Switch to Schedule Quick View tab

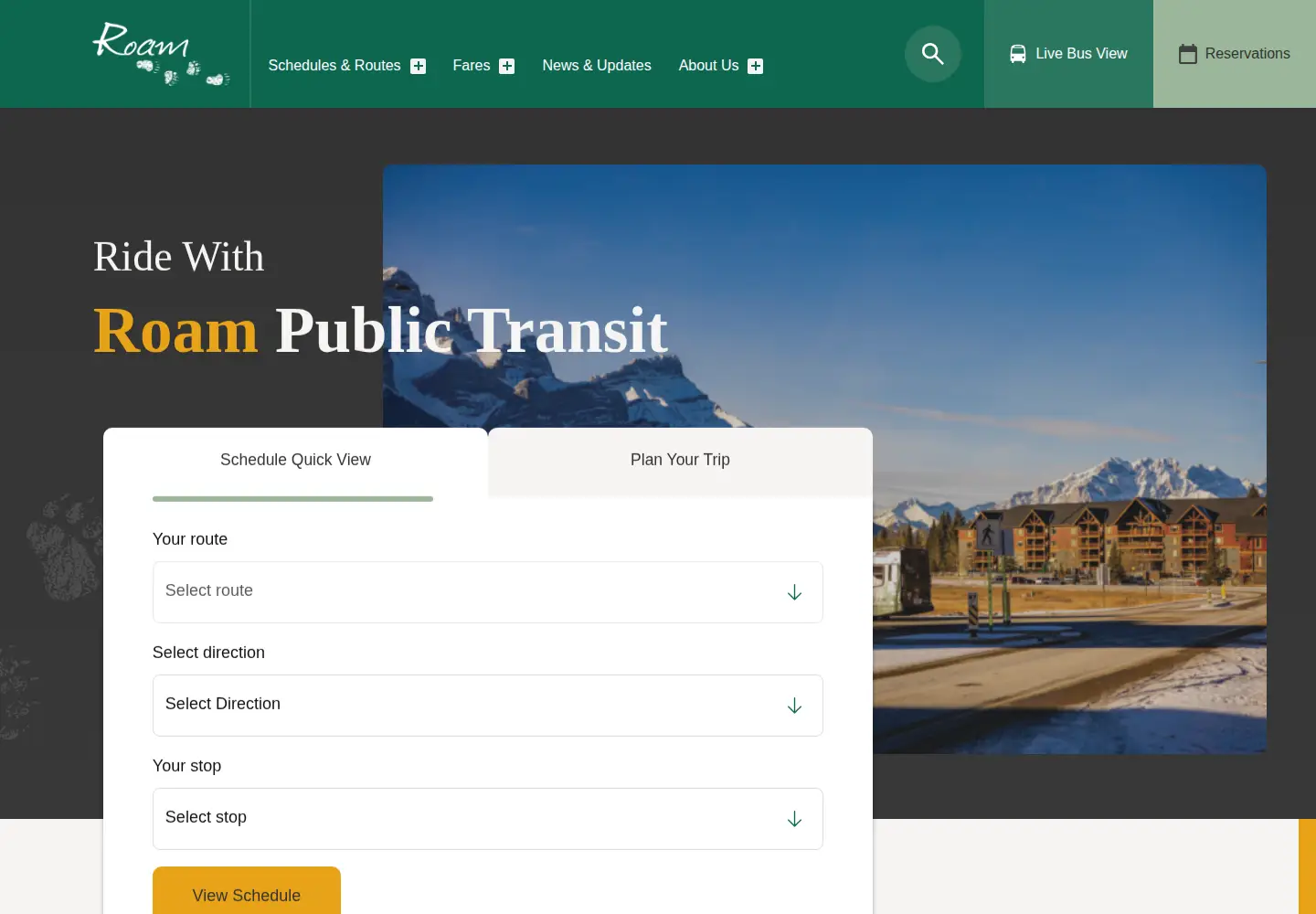click(295, 461)
